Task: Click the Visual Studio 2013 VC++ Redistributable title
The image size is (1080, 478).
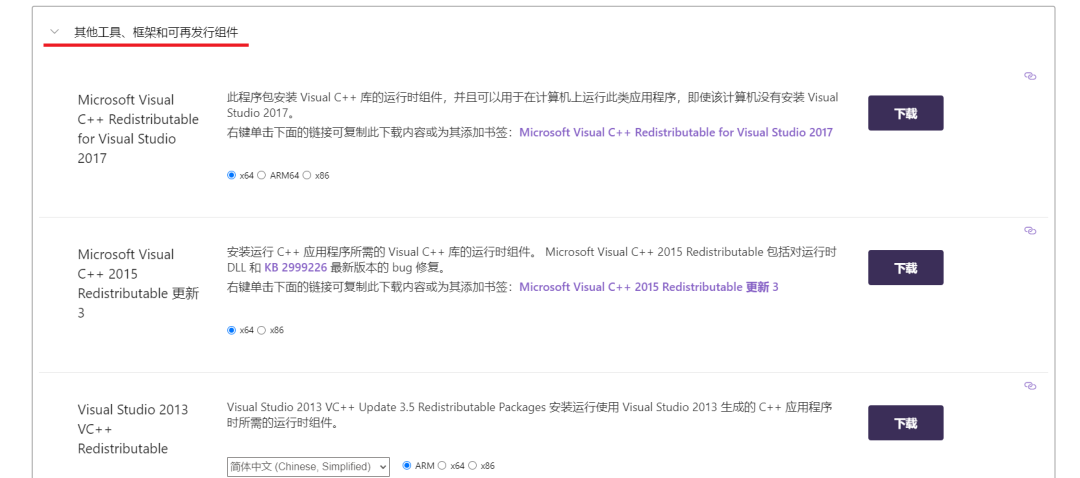Action: [x=133, y=428]
